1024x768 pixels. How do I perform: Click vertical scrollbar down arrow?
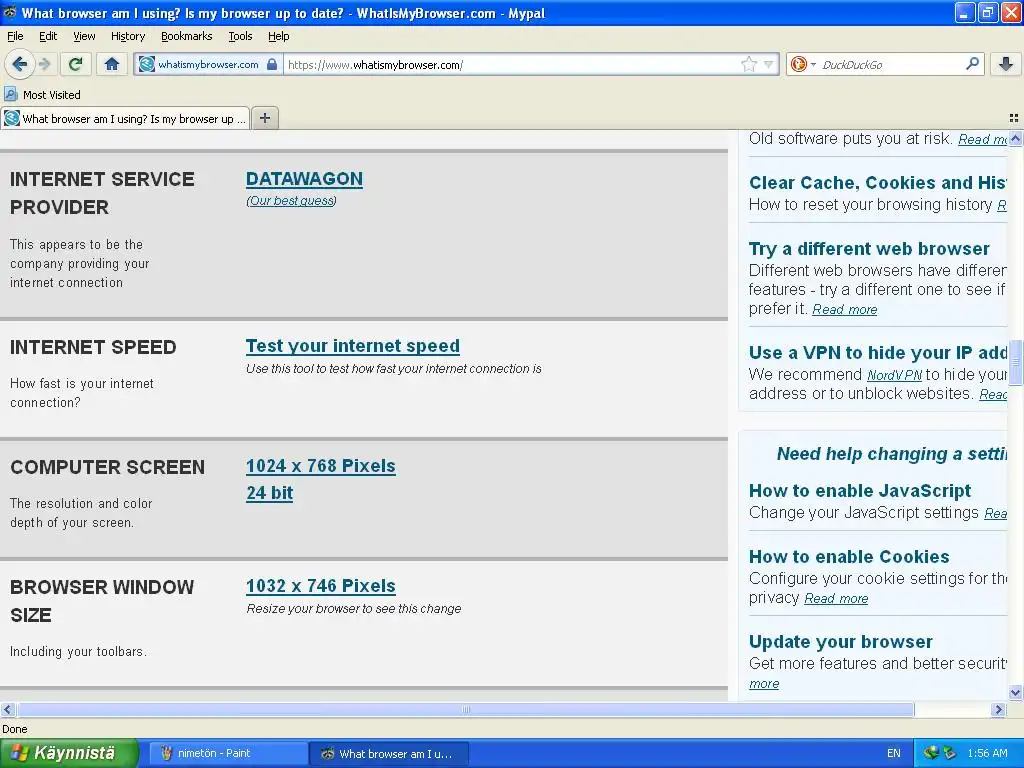coord(1016,692)
